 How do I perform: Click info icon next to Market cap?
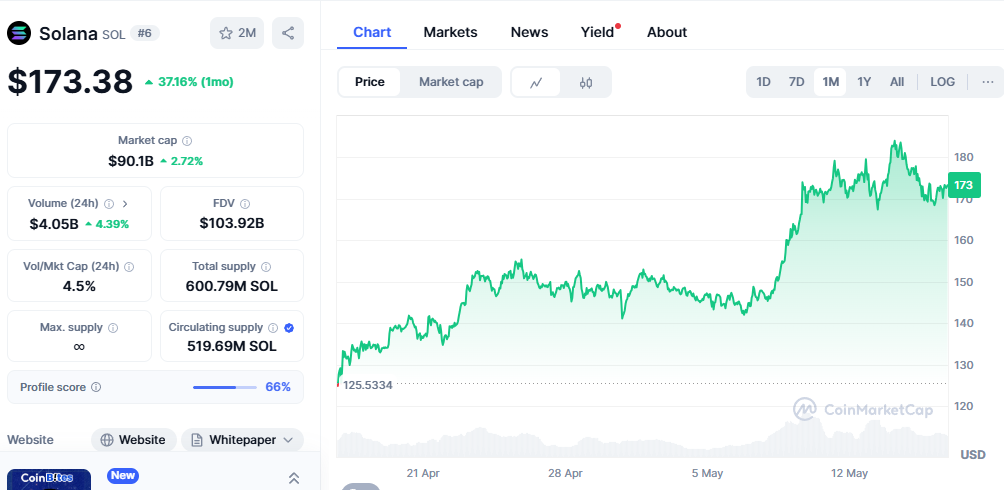point(187,141)
